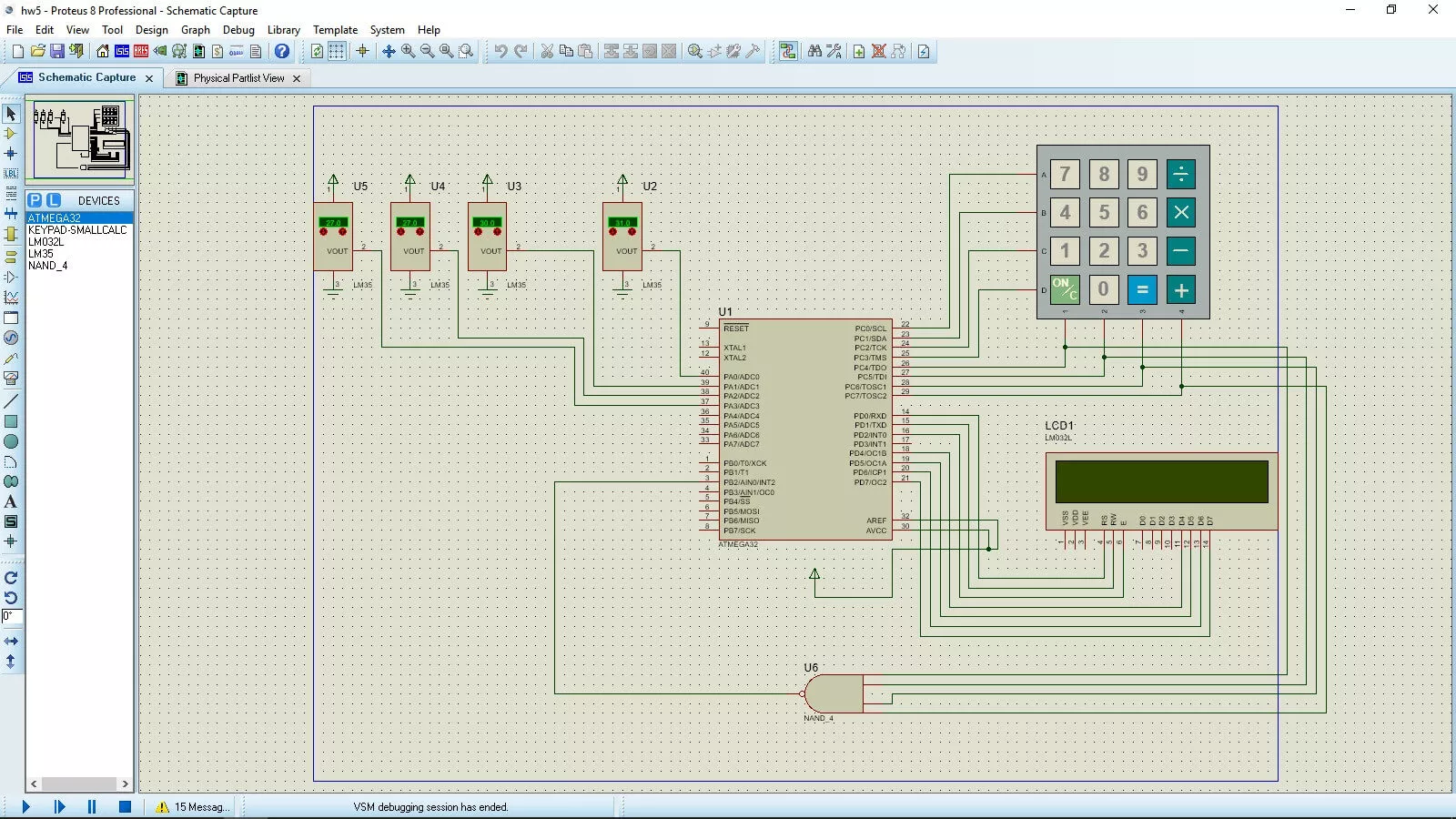1456x819 pixels.
Task: Click the X-Mirror horizontal flip icon
Action: click(11, 642)
